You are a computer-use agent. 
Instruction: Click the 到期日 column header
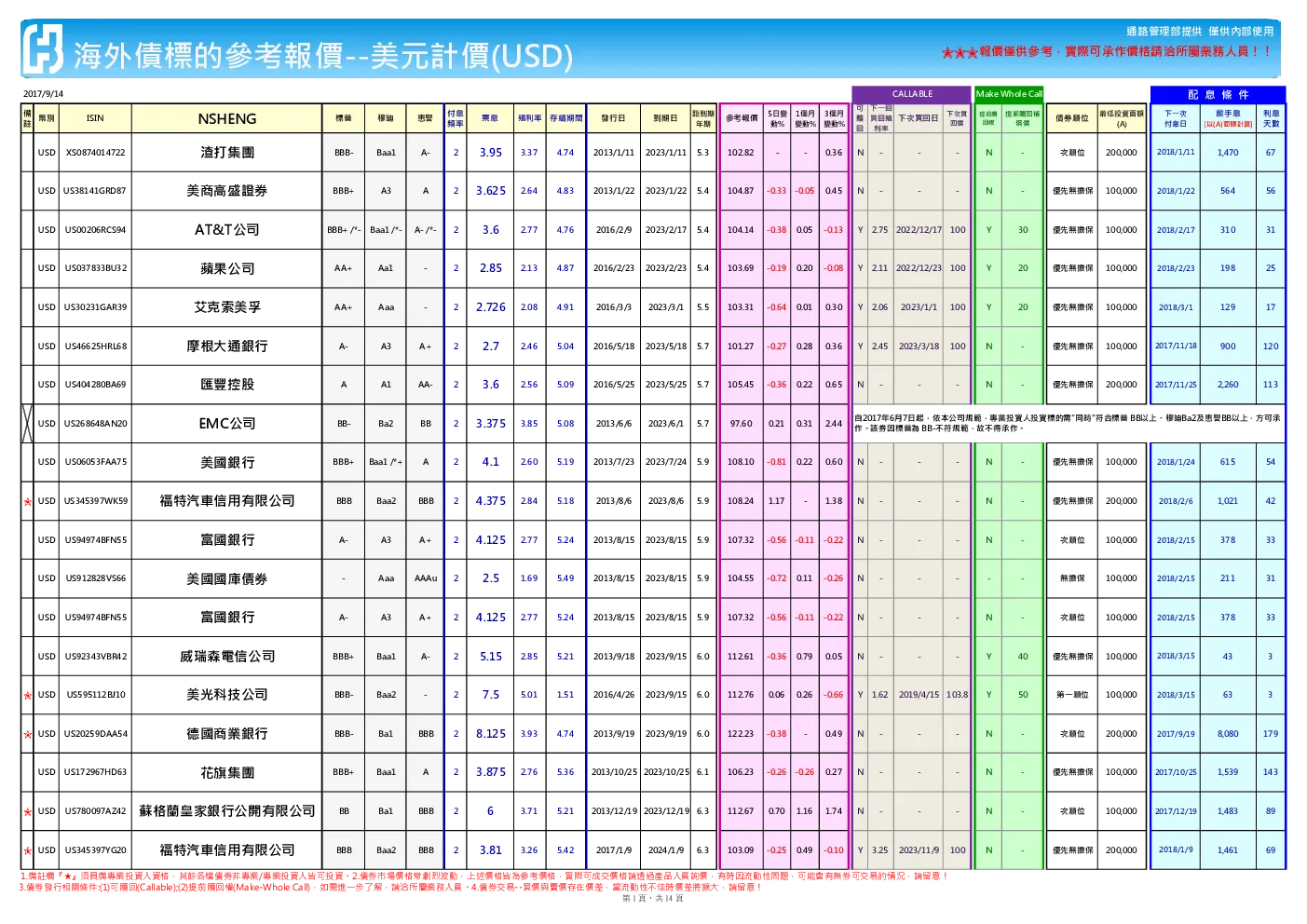pyautogui.click(x=665, y=118)
